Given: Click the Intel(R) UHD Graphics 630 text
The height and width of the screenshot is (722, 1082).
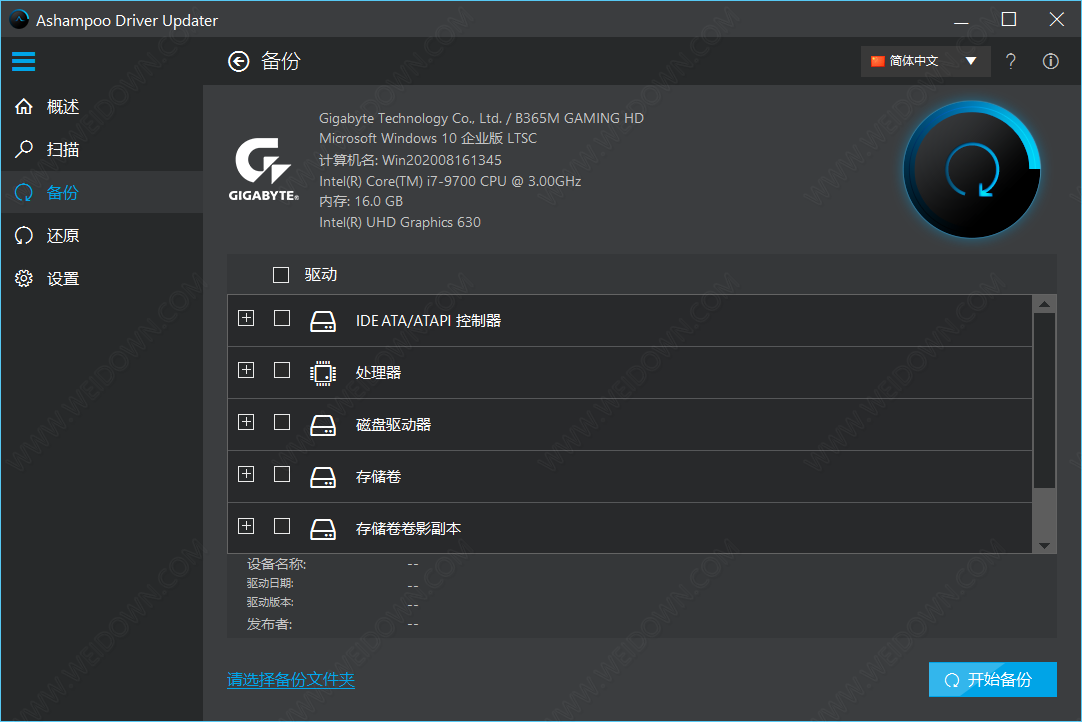Looking at the screenshot, I should [400, 222].
